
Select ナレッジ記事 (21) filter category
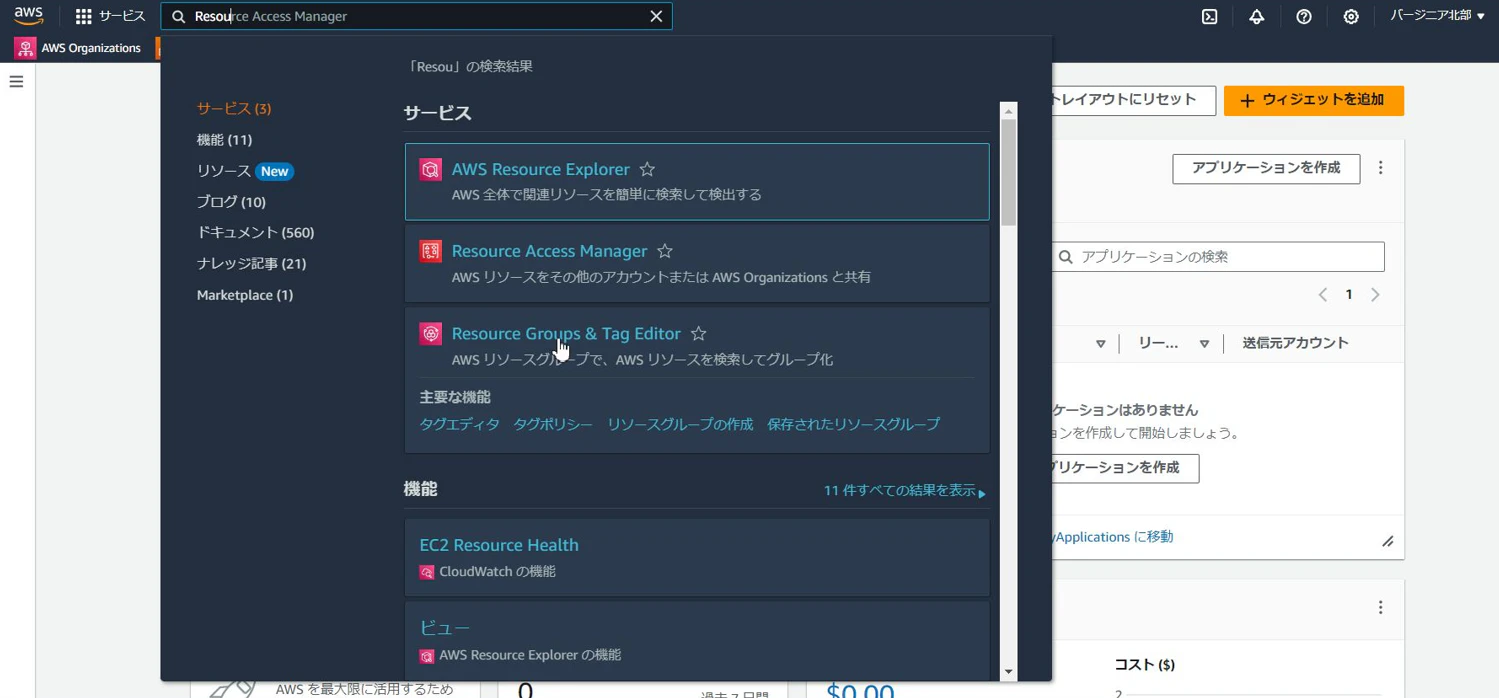tap(251, 264)
